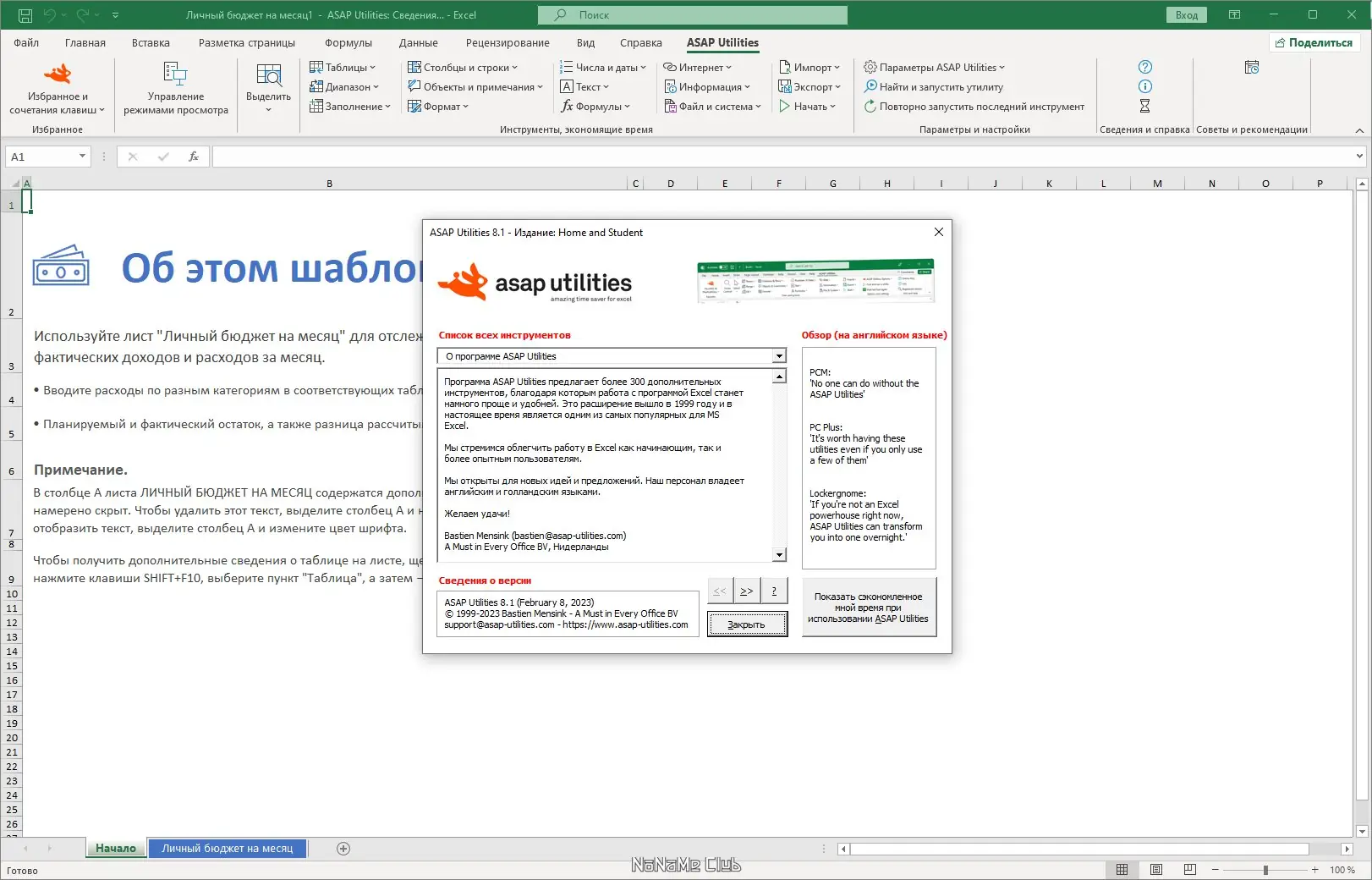This screenshot has height=880, width=1372.
Task: Click the previous tool << button
Action: pyautogui.click(x=720, y=591)
